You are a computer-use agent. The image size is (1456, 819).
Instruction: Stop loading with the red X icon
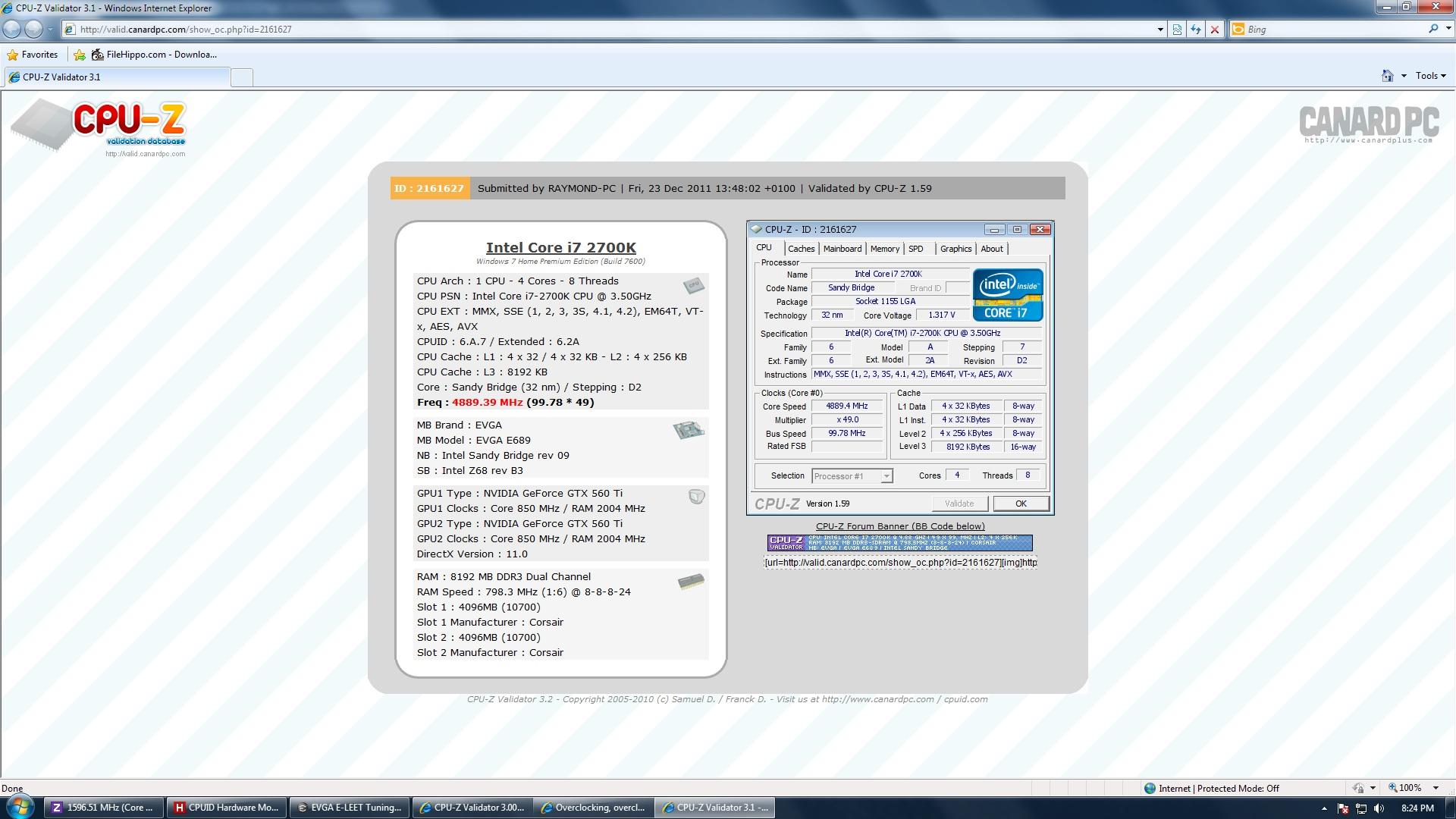pos(1215,30)
